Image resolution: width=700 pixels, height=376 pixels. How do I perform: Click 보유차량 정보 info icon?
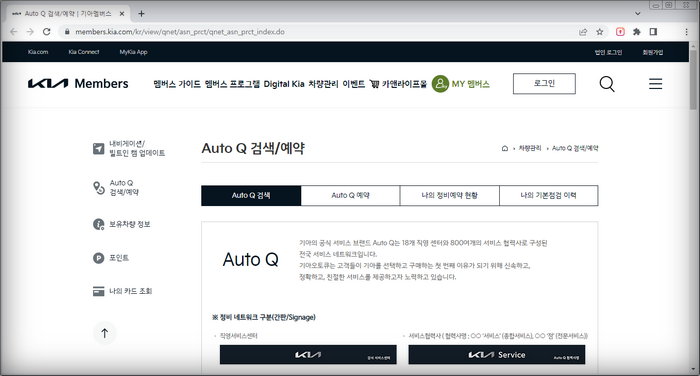click(x=98, y=224)
